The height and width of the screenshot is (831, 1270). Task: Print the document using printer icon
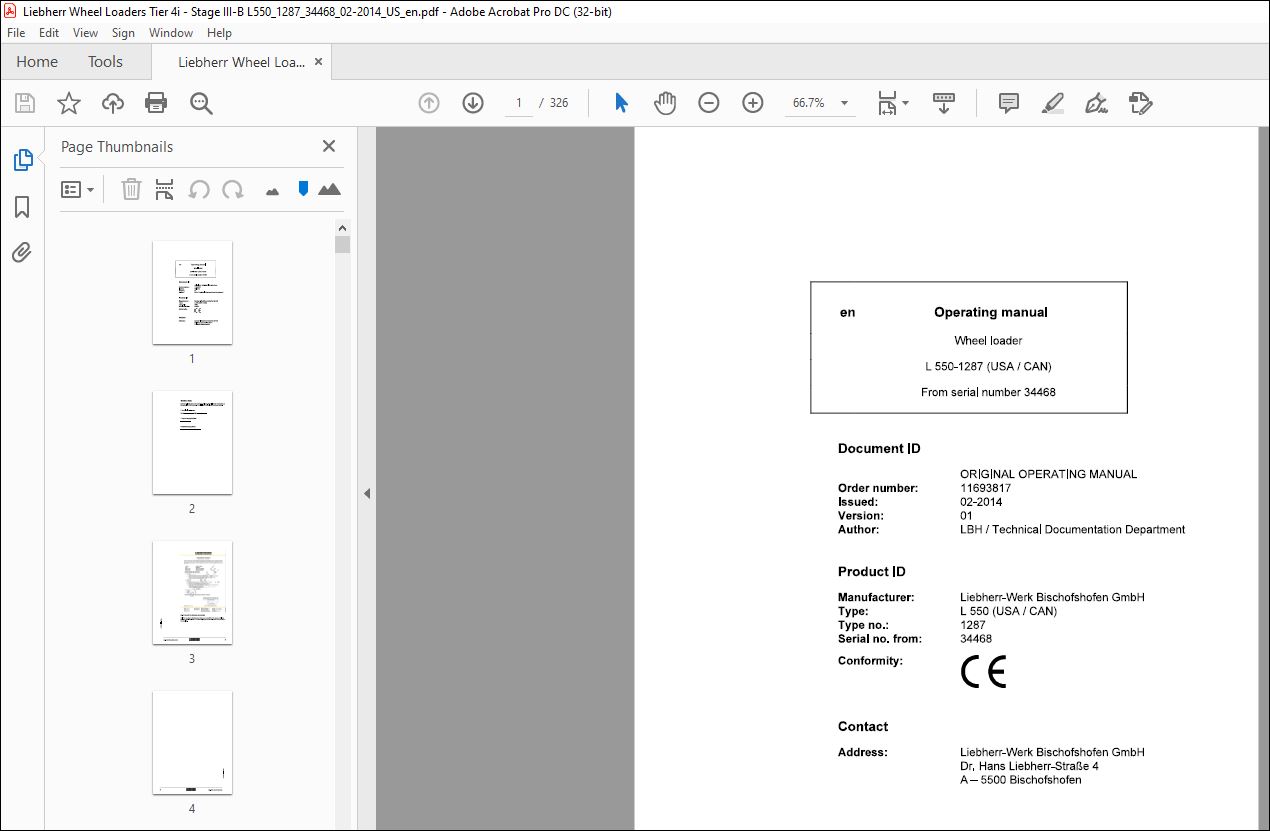156,103
